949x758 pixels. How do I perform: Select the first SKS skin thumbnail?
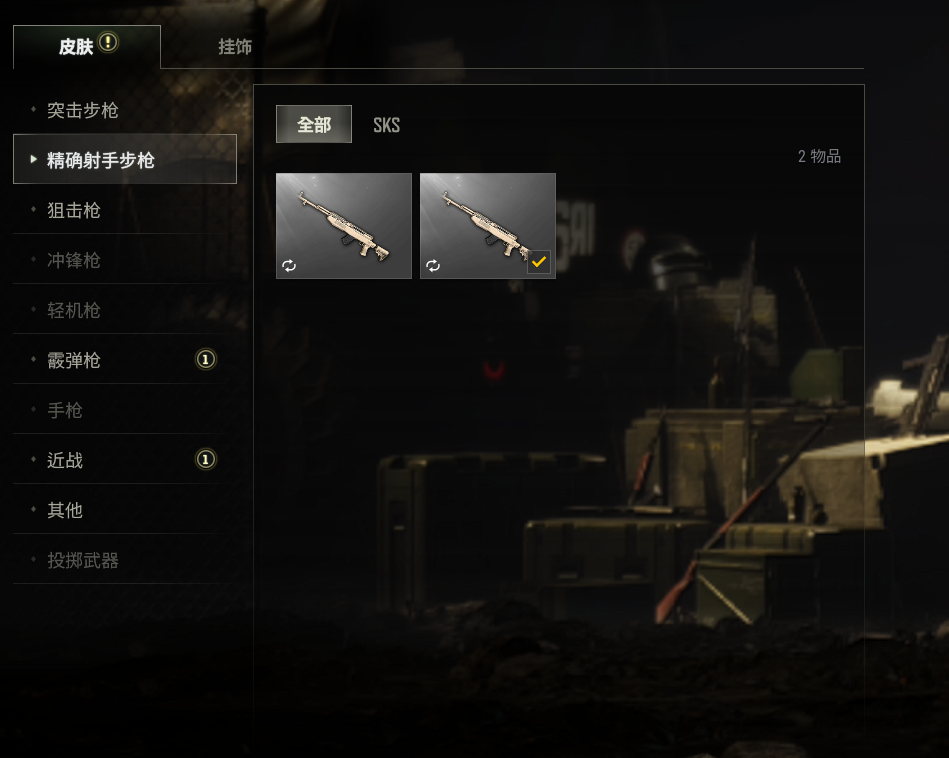tap(344, 226)
